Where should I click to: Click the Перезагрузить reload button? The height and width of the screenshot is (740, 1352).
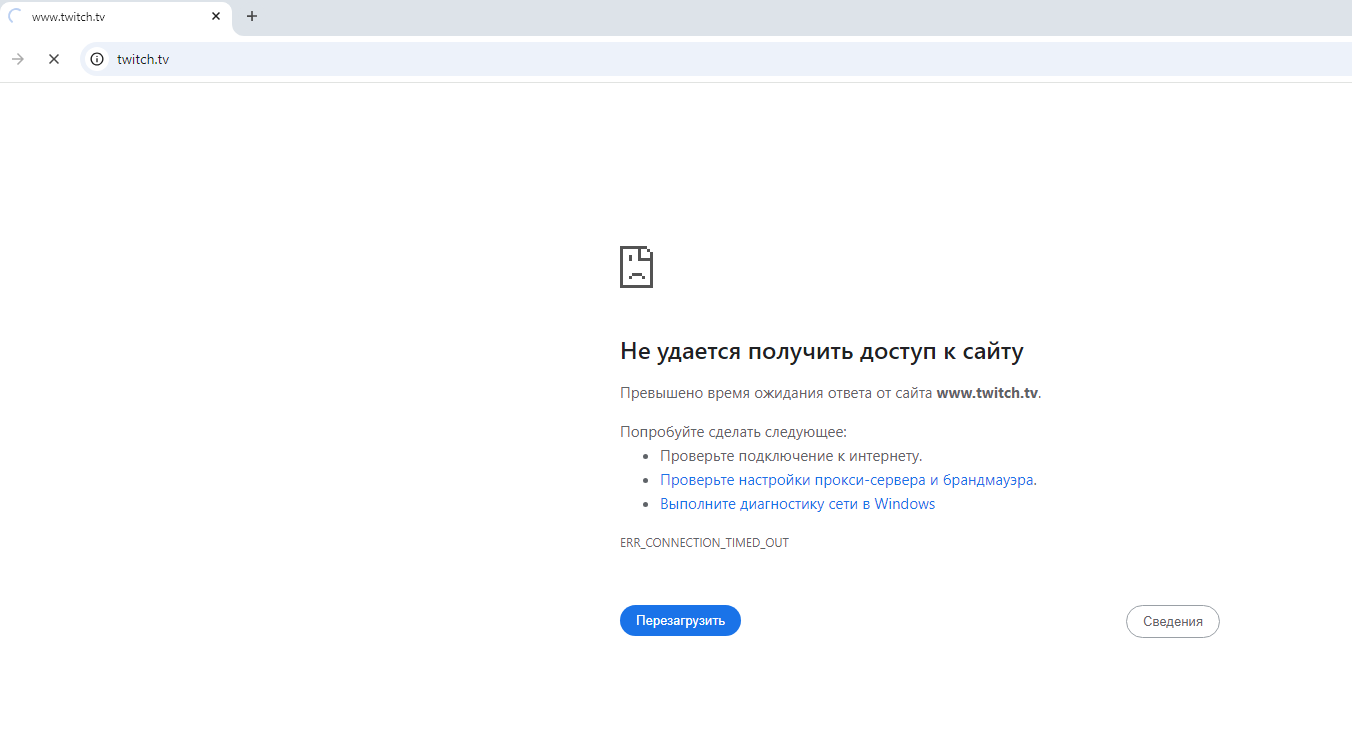point(680,620)
